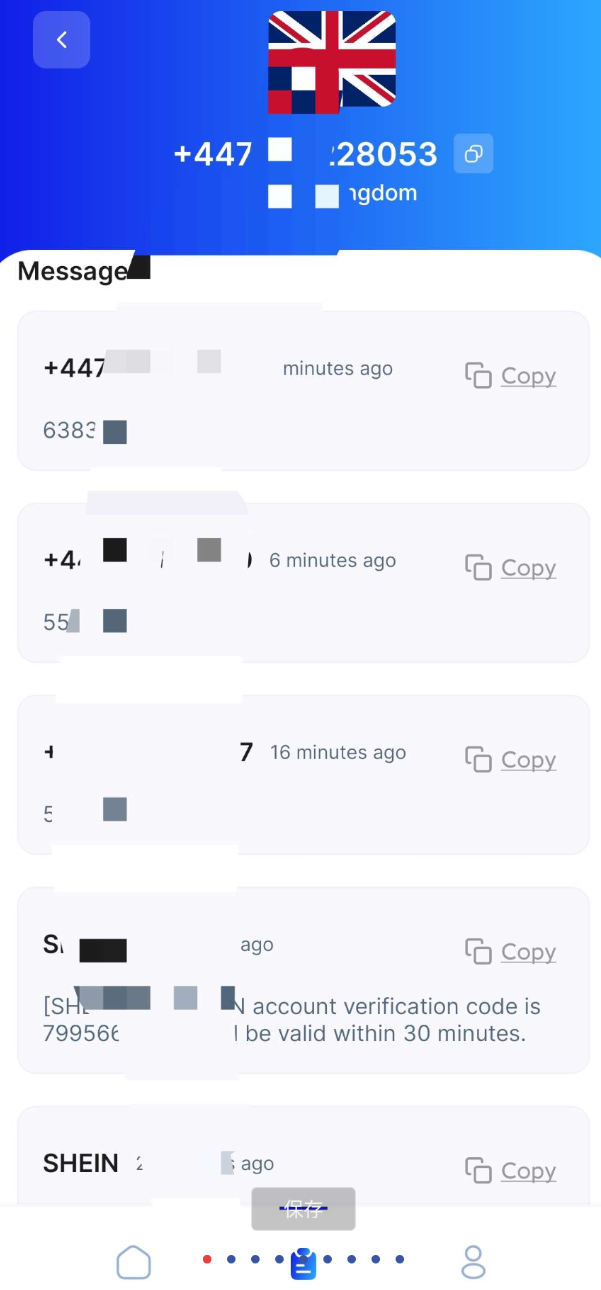The width and height of the screenshot is (601, 1290).
Task: Click the copy icon in the 16 minutes ago message
Action: [x=478, y=760]
